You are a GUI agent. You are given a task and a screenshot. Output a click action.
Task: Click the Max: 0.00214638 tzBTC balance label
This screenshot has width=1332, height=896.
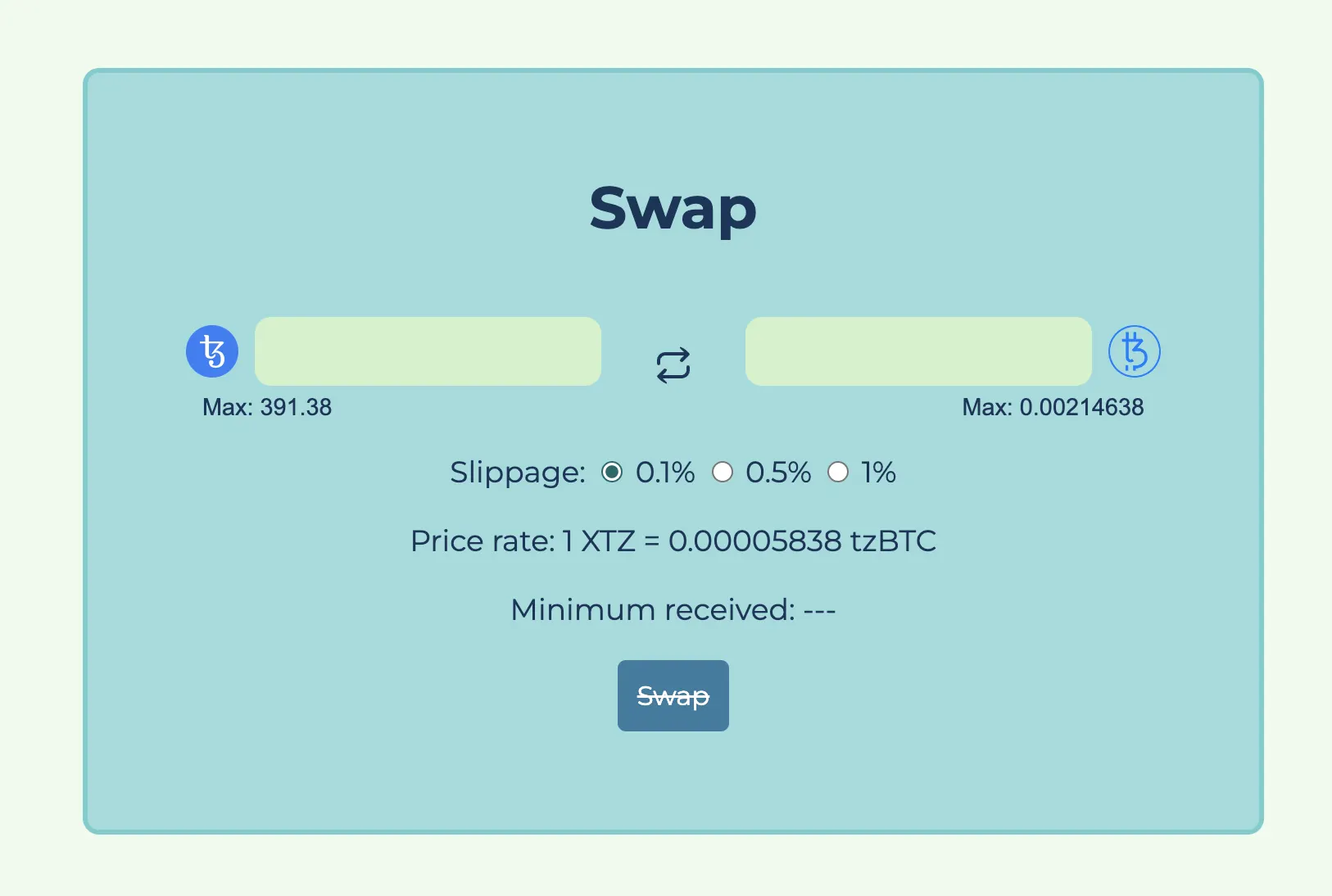[1053, 407]
